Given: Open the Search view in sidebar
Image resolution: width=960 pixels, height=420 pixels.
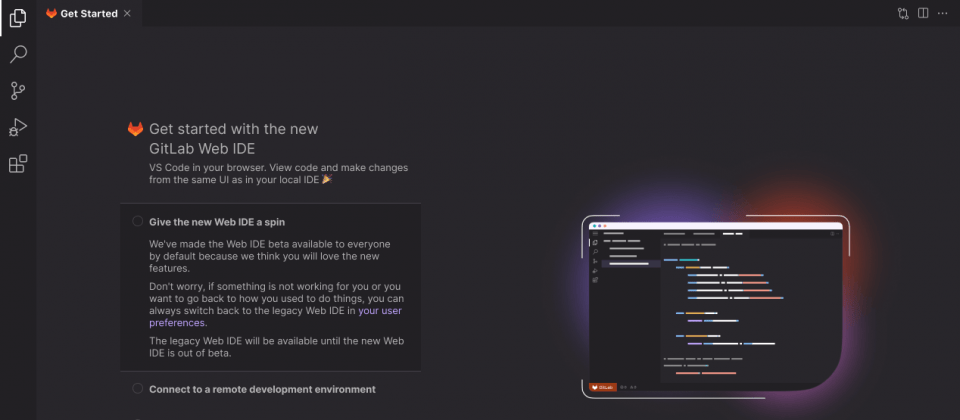Looking at the screenshot, I should point(18,54).
